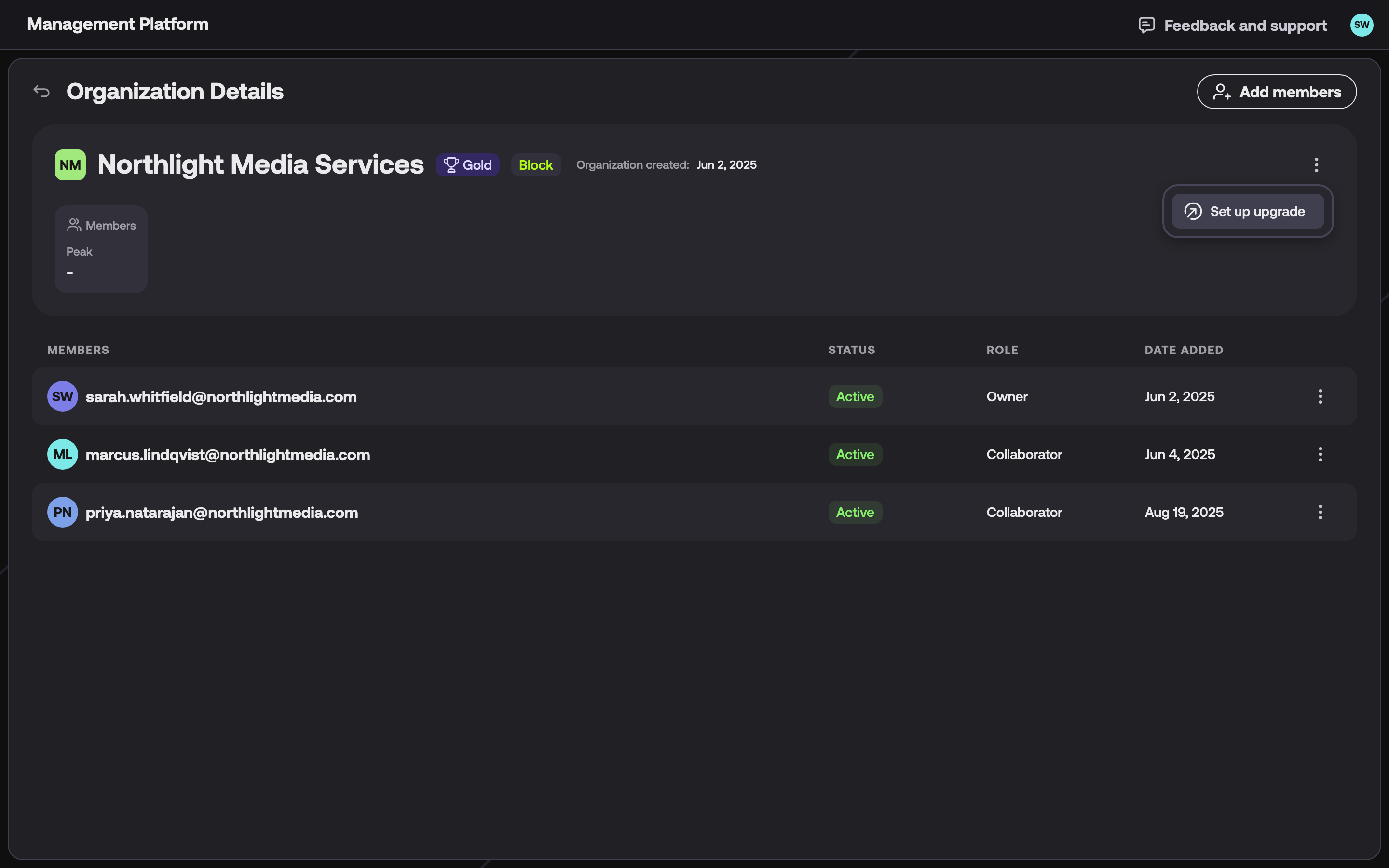1389x868 pixels.
Task: Click the Northlight Media Services heading
Action: (260, 165)
